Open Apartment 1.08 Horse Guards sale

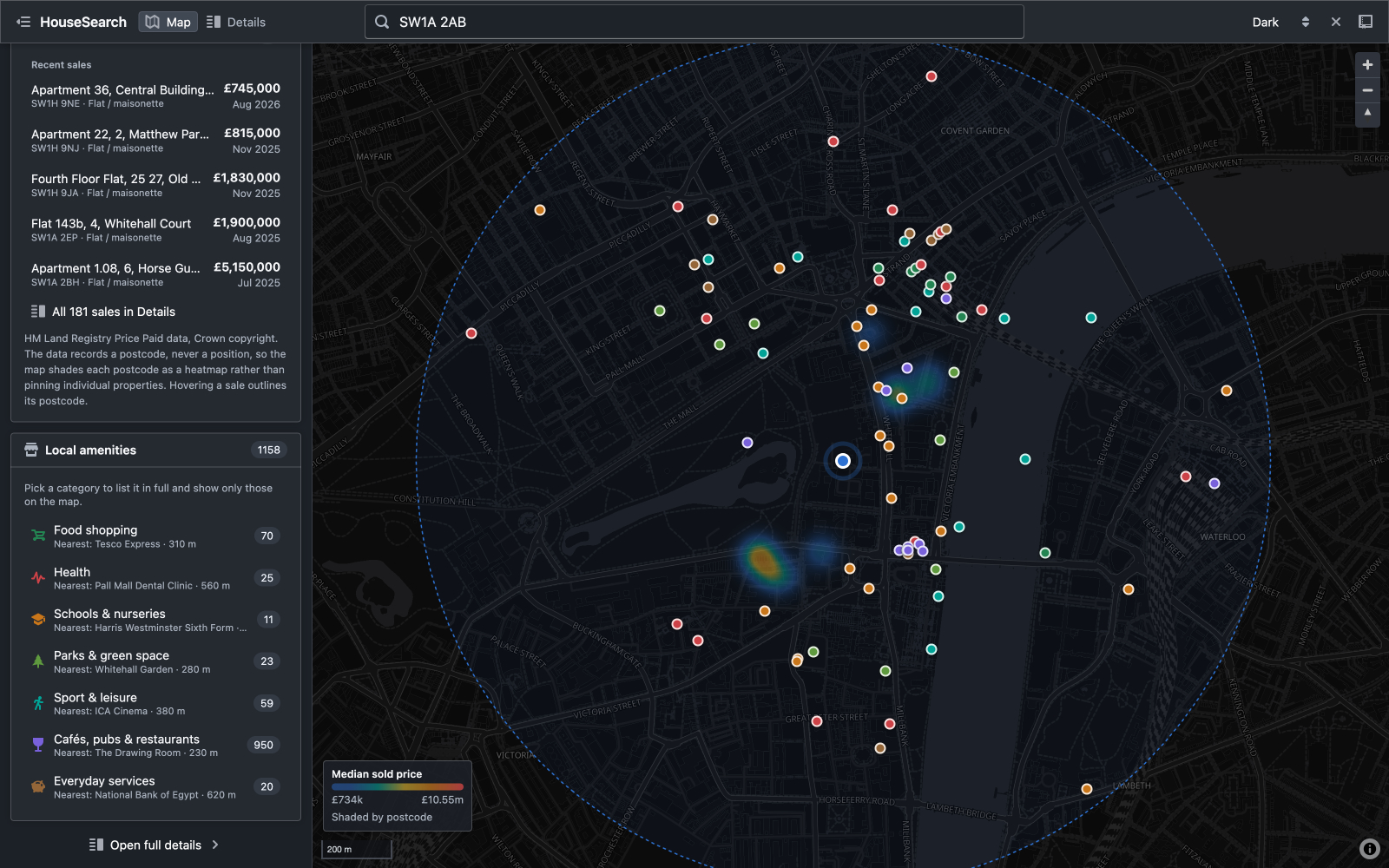[155, 274]
